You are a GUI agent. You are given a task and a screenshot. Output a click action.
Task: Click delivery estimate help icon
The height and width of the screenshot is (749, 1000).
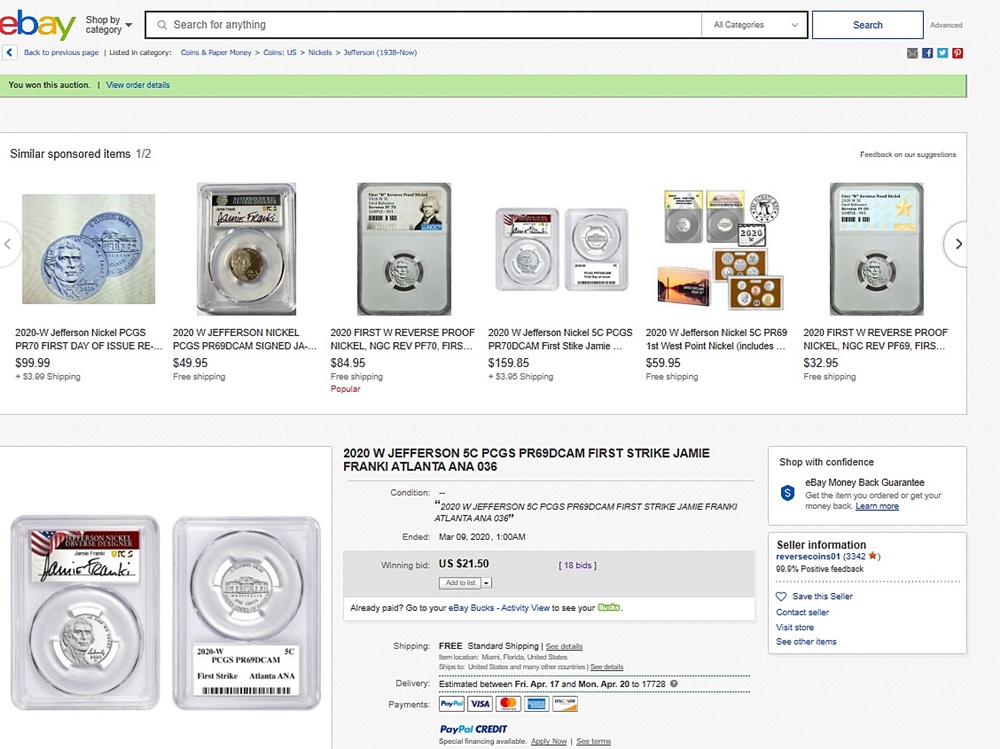674,683
